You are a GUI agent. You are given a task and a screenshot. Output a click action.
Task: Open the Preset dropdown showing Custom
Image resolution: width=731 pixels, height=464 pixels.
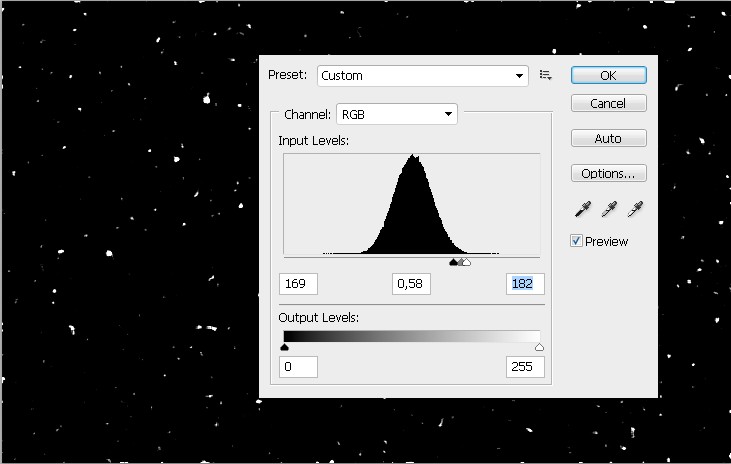423,75
